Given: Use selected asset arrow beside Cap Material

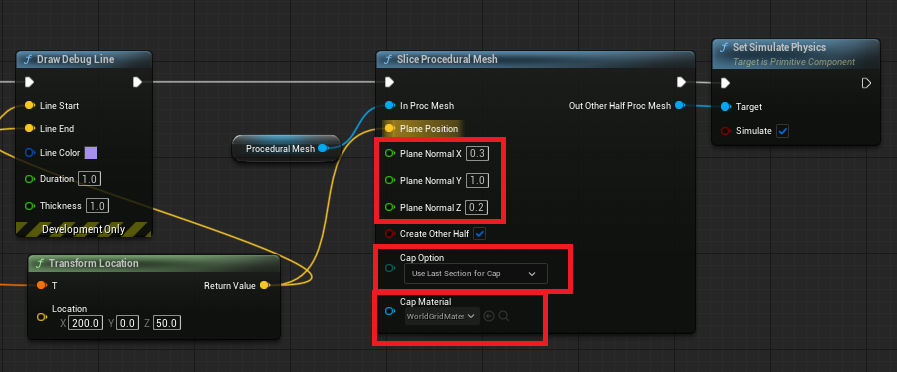Looking at the screenshot, I should (x=489, y=316).
